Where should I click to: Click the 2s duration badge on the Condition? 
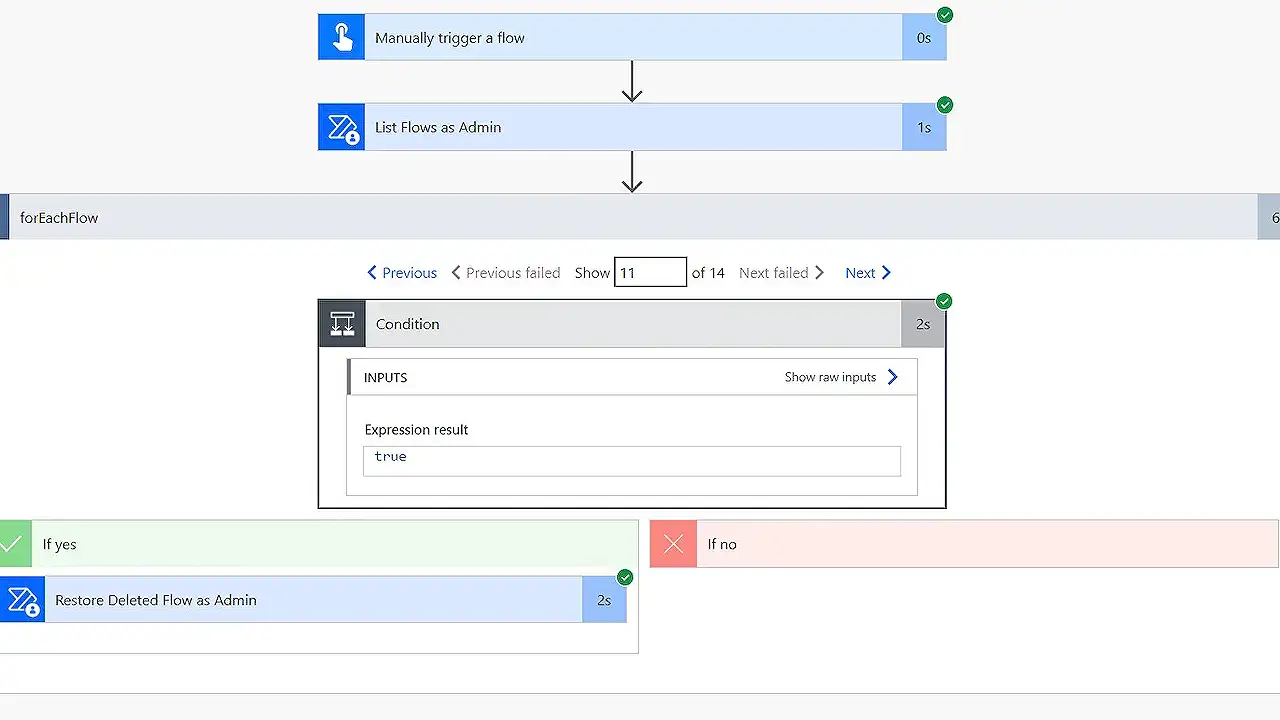pyautogui.click(x=924, y=323)
